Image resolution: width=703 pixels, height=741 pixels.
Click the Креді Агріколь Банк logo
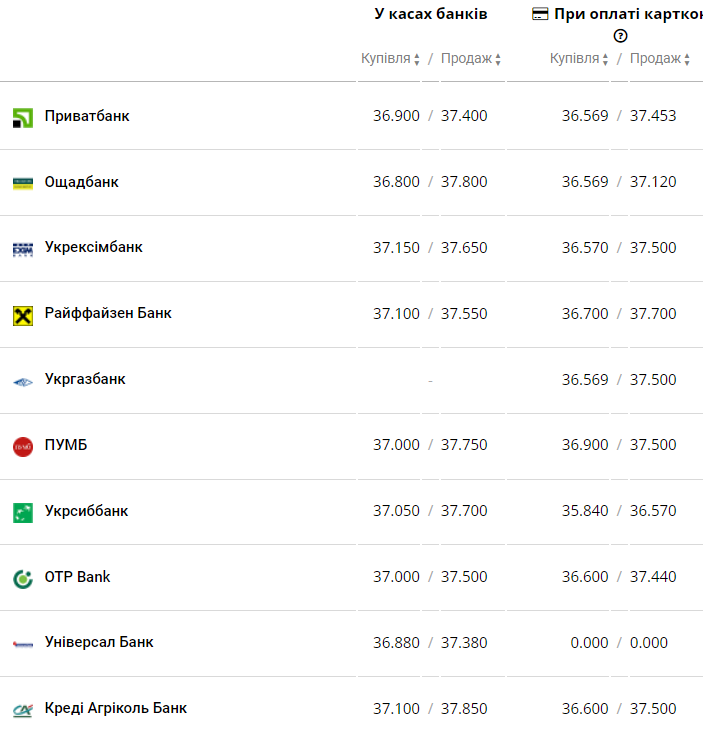coord(23,710)
